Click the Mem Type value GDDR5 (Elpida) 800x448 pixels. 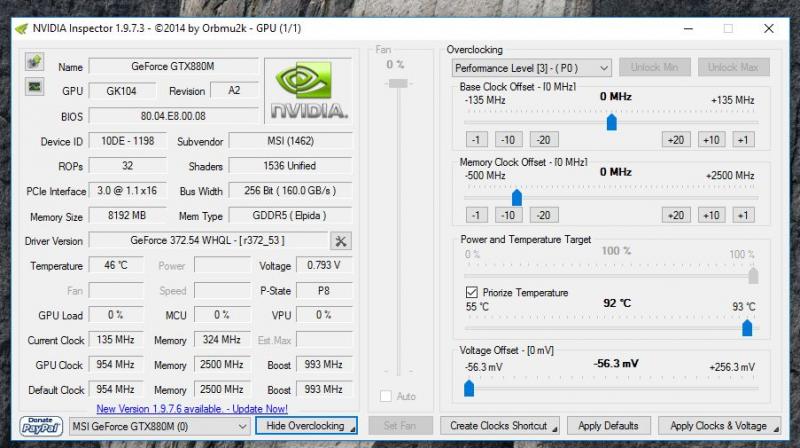(290, 215)
